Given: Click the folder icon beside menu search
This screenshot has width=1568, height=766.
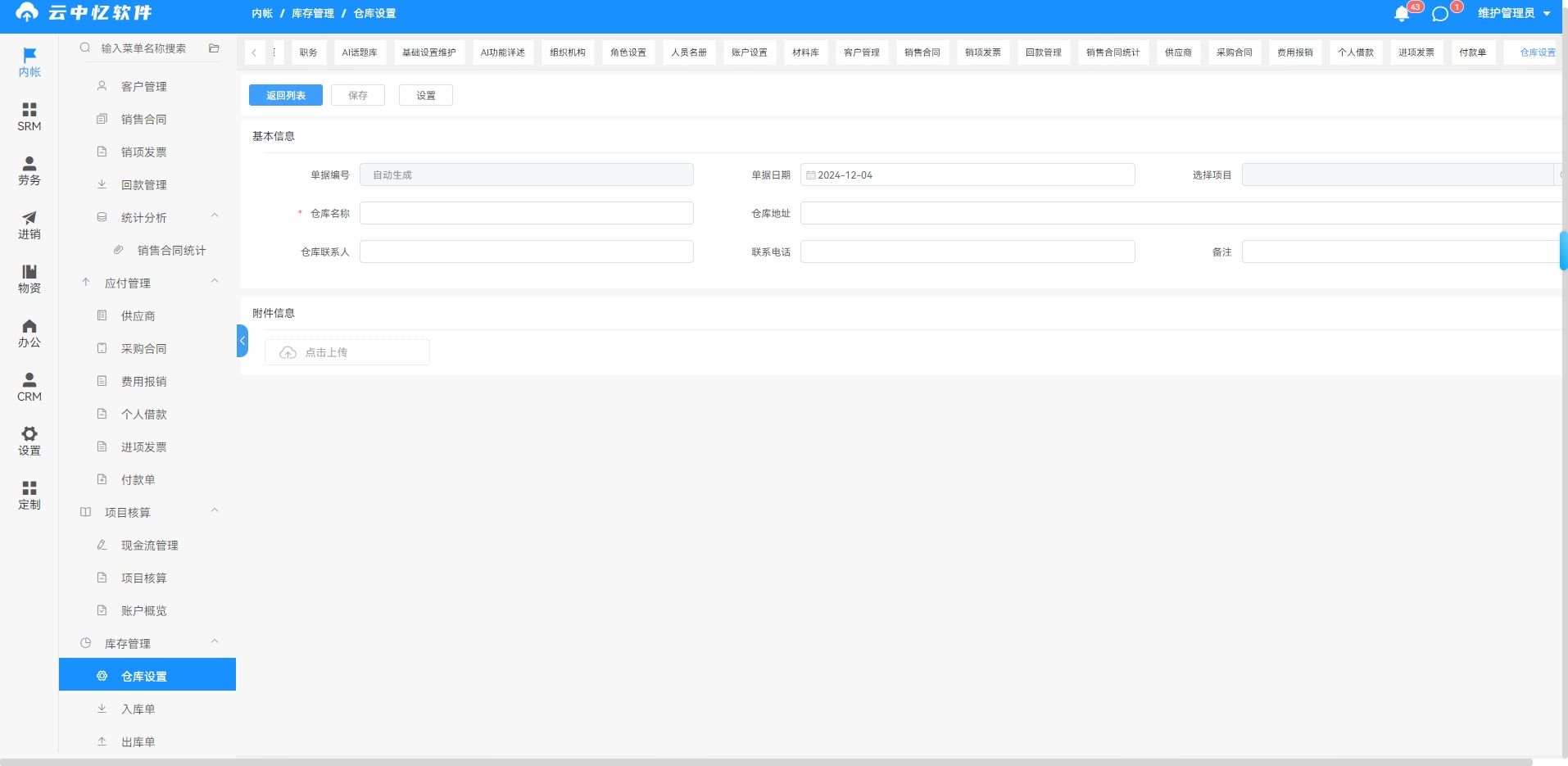Looking at the screenshot, I should (x=214, y=48).
